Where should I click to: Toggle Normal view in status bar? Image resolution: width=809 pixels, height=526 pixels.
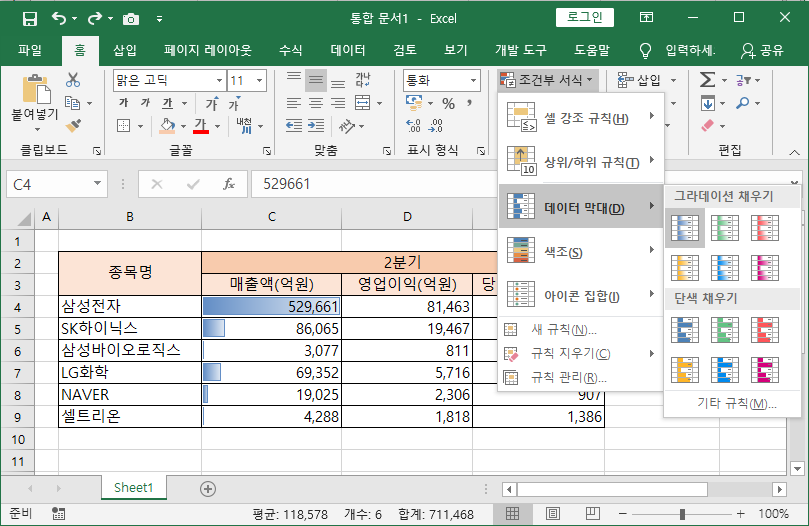pos(512,513)
